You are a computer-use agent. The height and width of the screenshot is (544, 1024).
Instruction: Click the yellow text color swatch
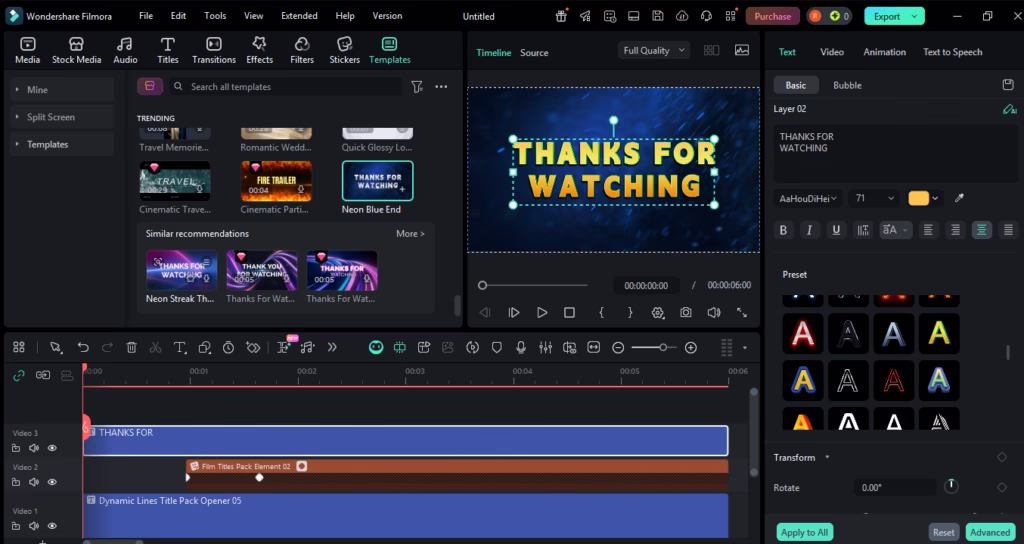(x=918, y=198)
